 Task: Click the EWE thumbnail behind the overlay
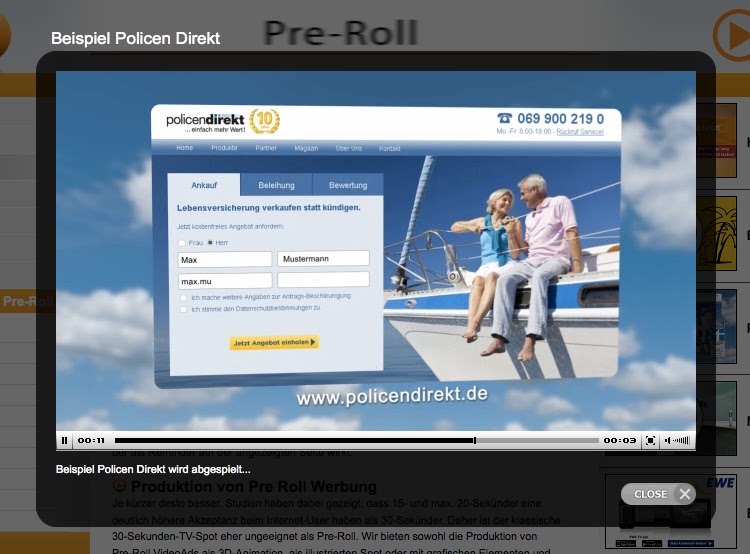670,511
